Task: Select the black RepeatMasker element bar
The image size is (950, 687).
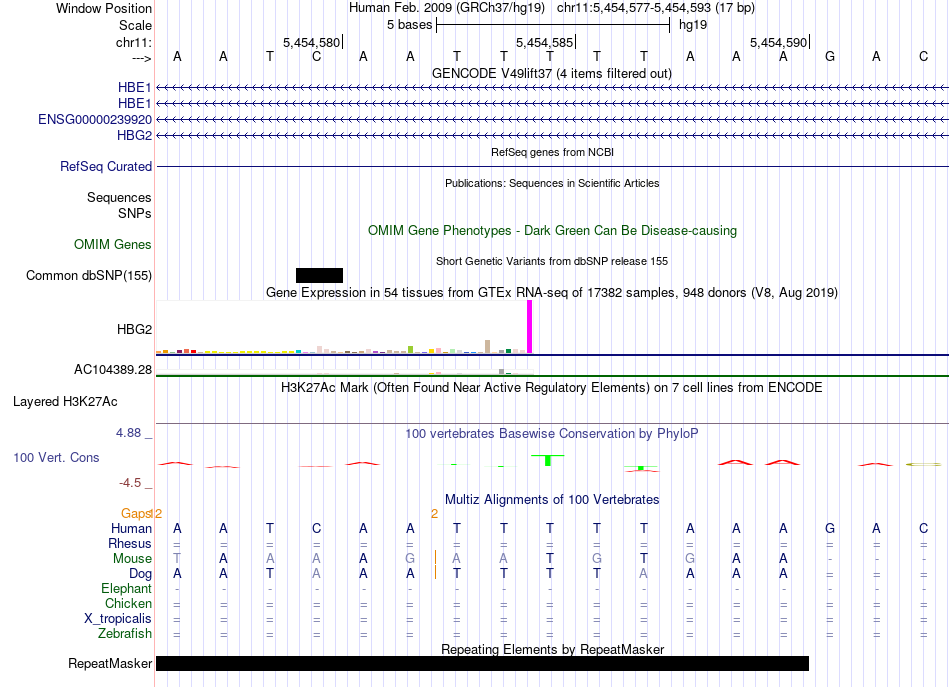Action: (x=482, y=663)
